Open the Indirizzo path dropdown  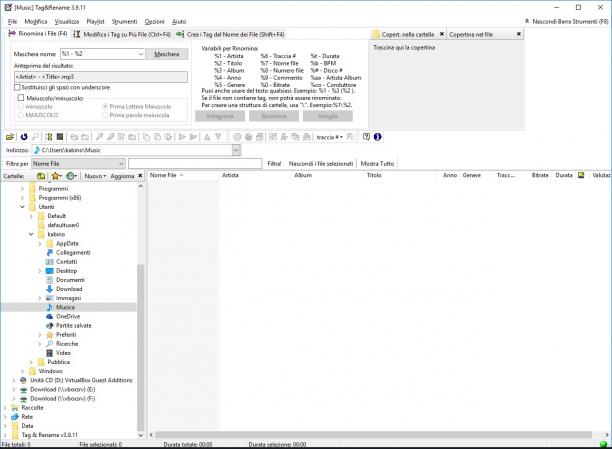coord(236,150)
